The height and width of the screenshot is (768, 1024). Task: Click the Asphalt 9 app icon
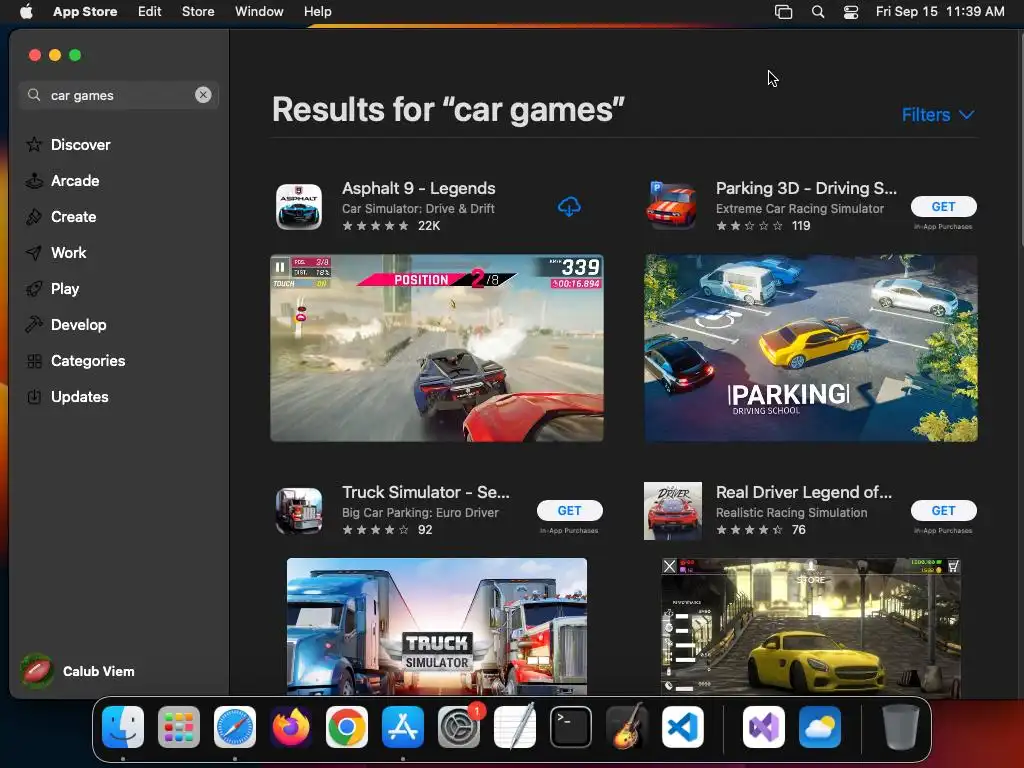pos(298,207)
